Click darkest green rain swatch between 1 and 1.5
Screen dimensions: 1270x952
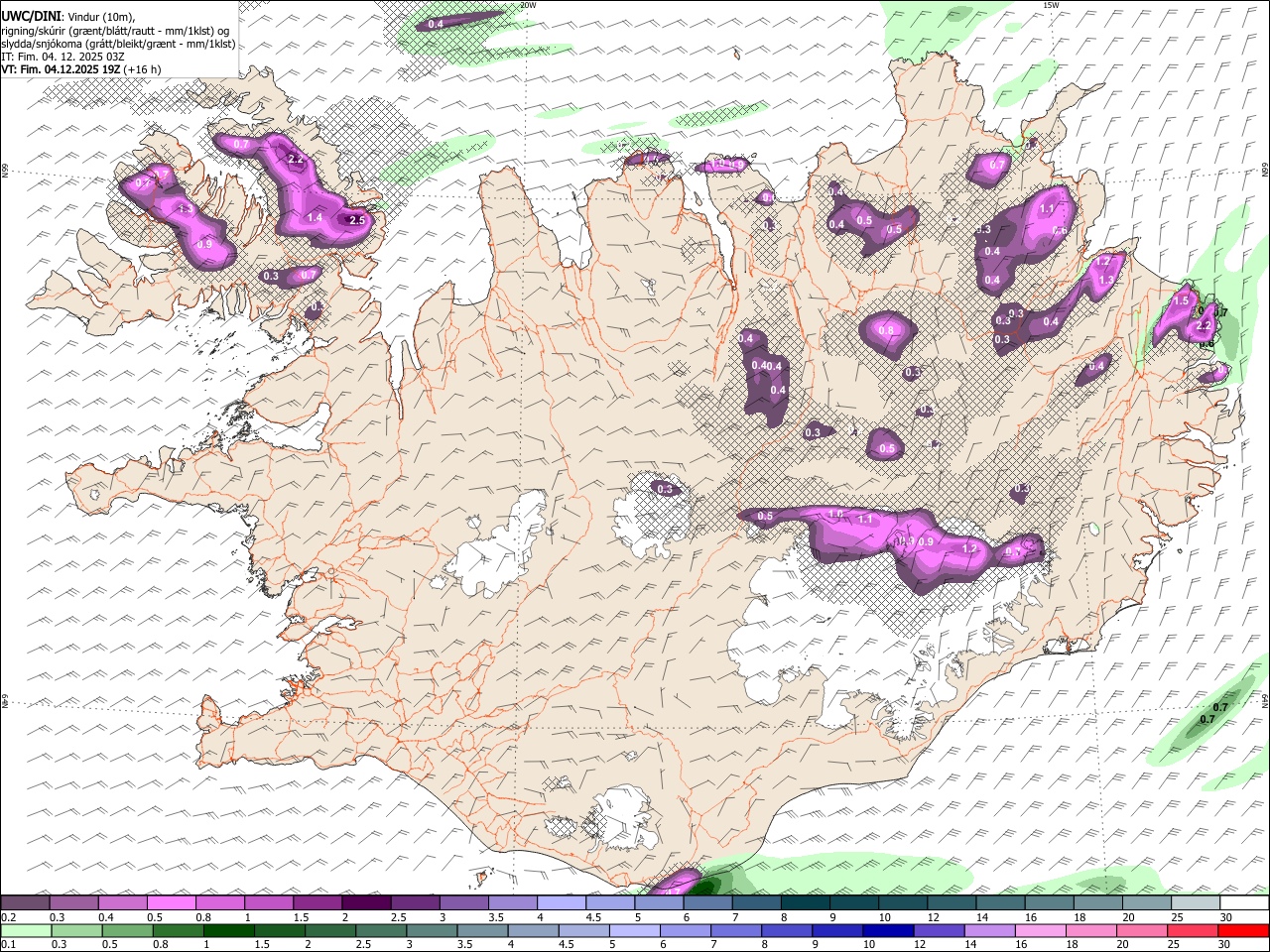[228, 930]
